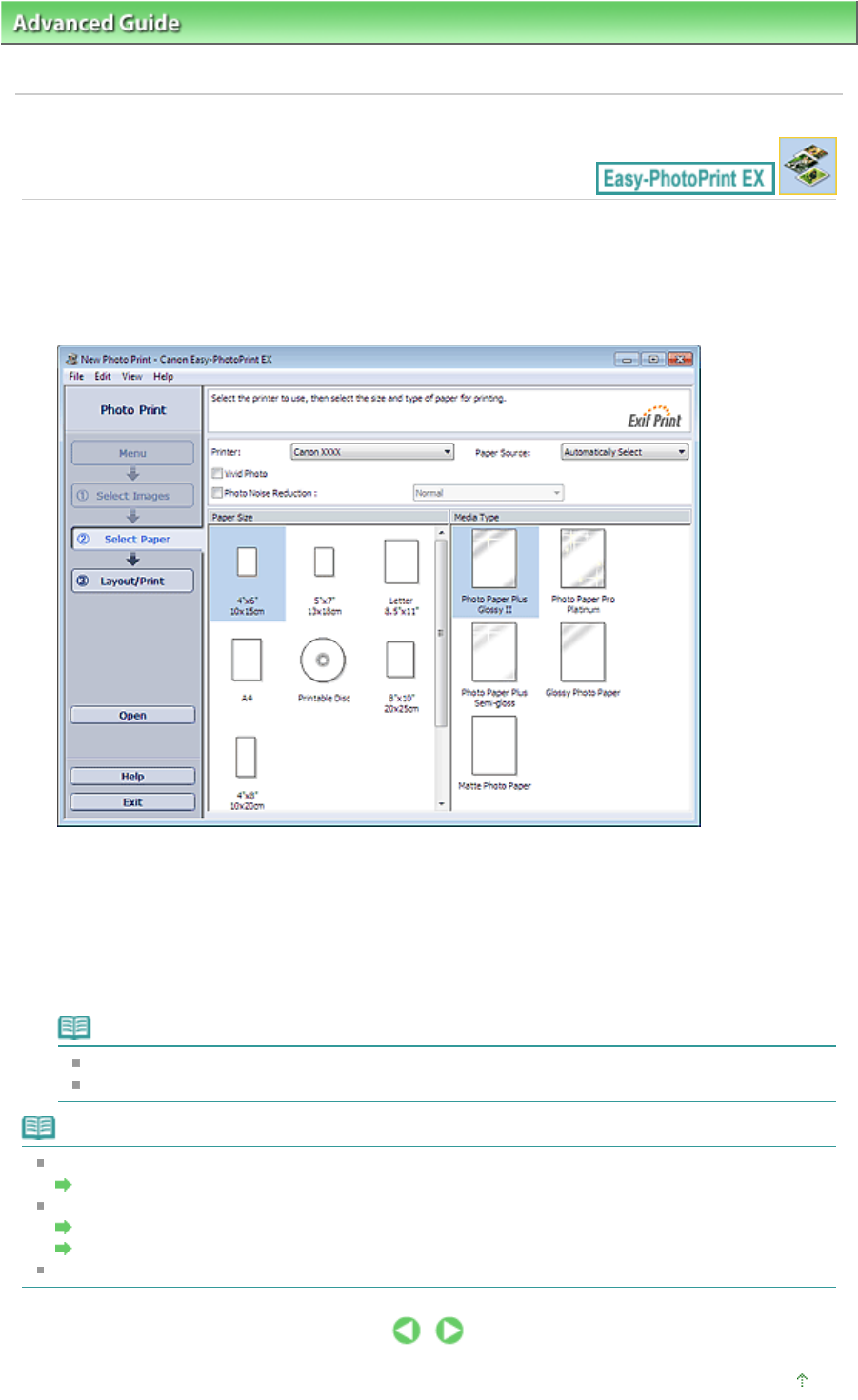Click the Easy-PhotoPrint EX logo banner
858x1400 pixels.
pos(685,178)
